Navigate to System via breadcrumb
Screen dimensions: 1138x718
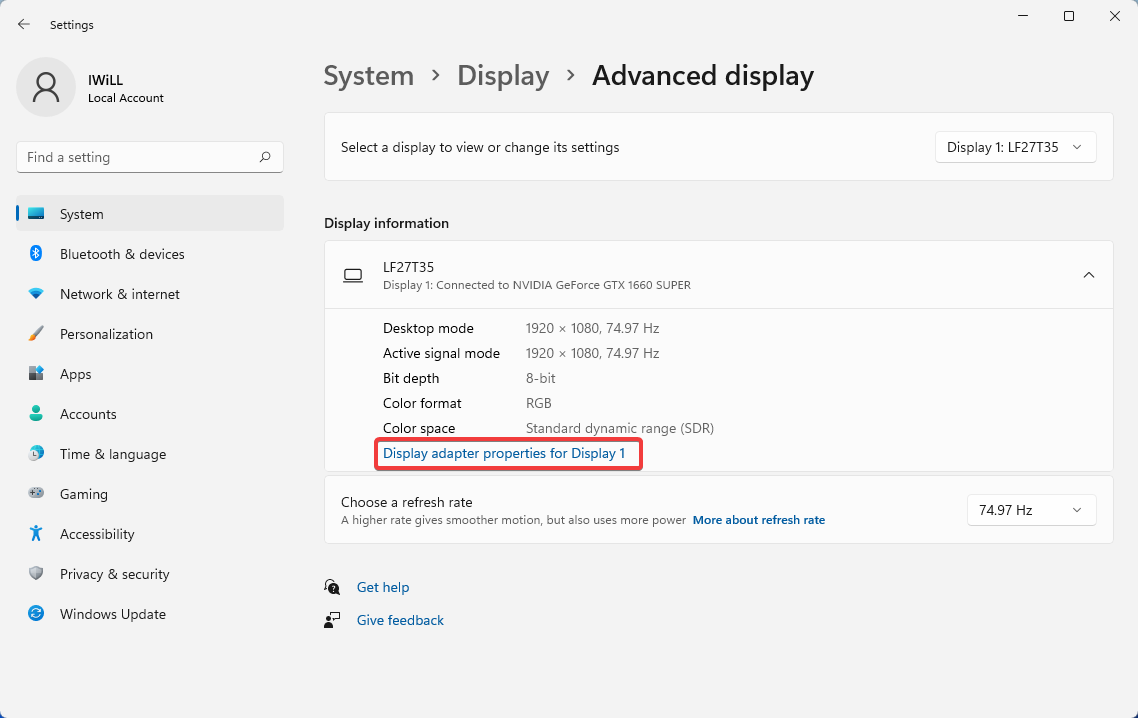(368, 75)
